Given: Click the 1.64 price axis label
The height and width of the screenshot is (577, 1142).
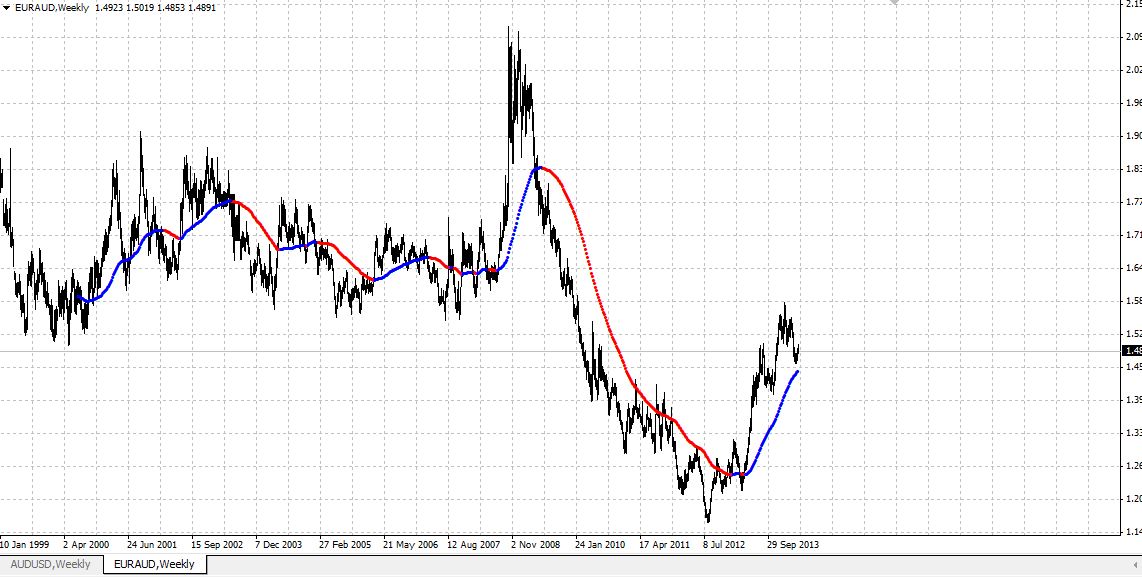Looking at the screenshot, I should [x=1133, y=267].
